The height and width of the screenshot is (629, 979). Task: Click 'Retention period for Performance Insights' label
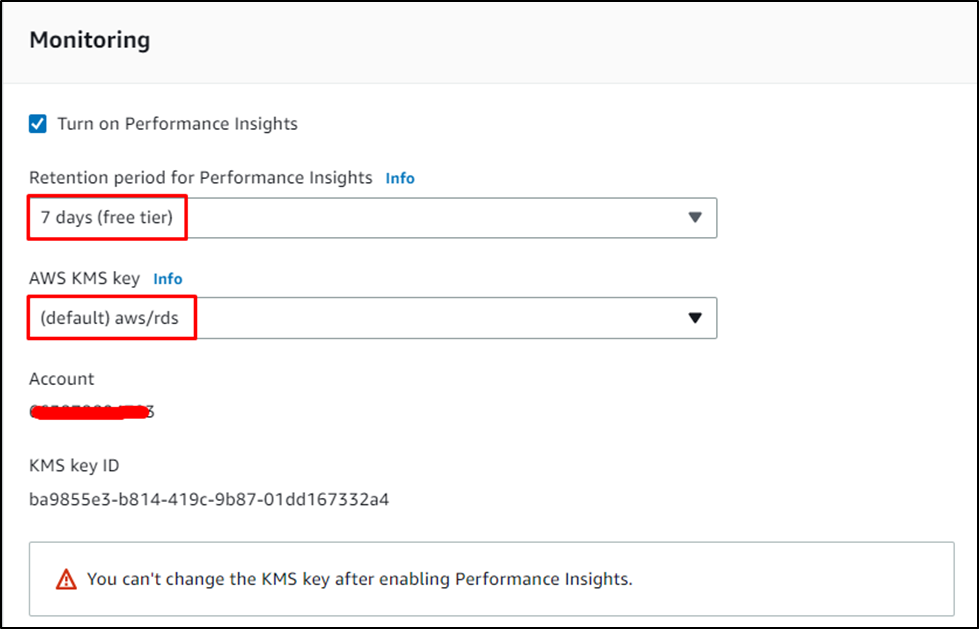[x=200, y=178]
